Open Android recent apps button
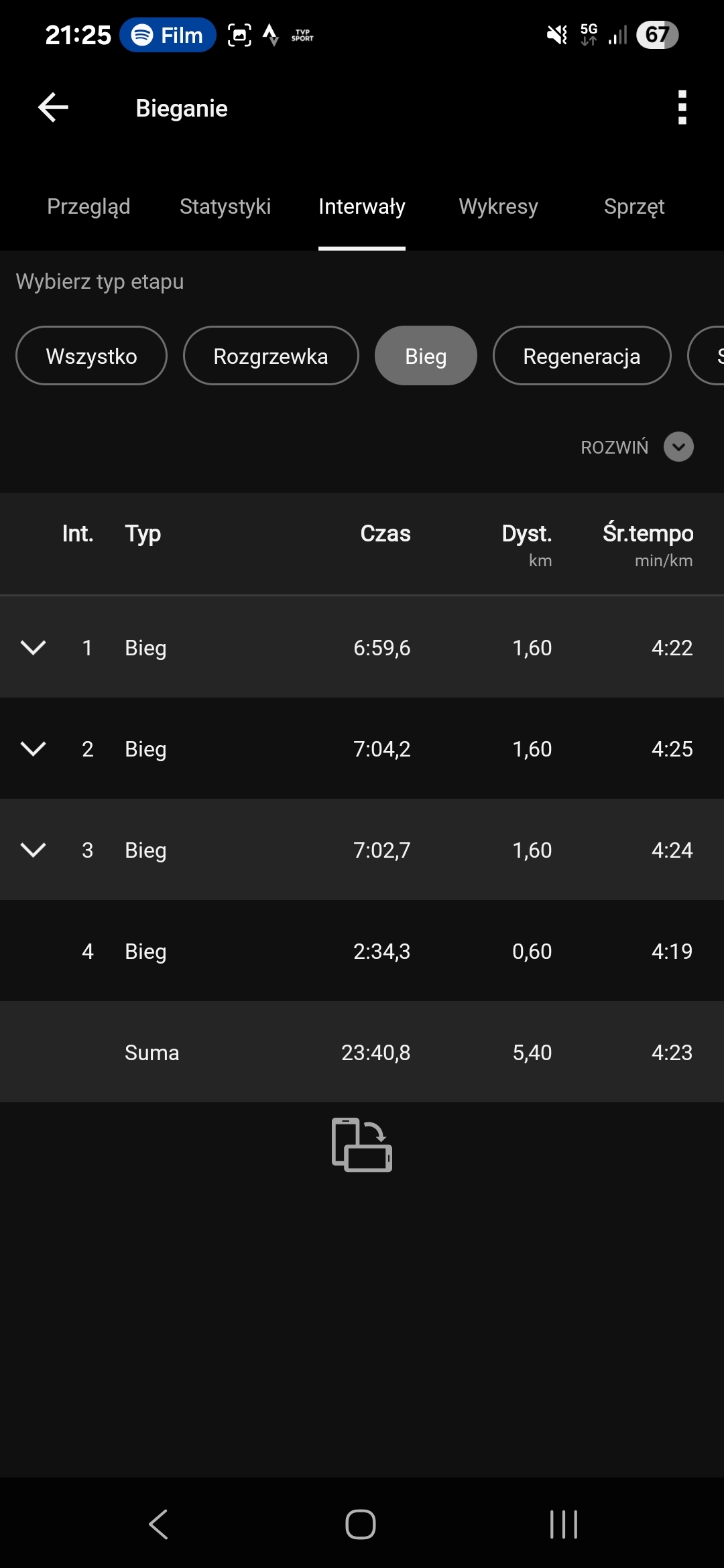The height and width of the screenshot is (1568, 724). (x=563, y=1524)
